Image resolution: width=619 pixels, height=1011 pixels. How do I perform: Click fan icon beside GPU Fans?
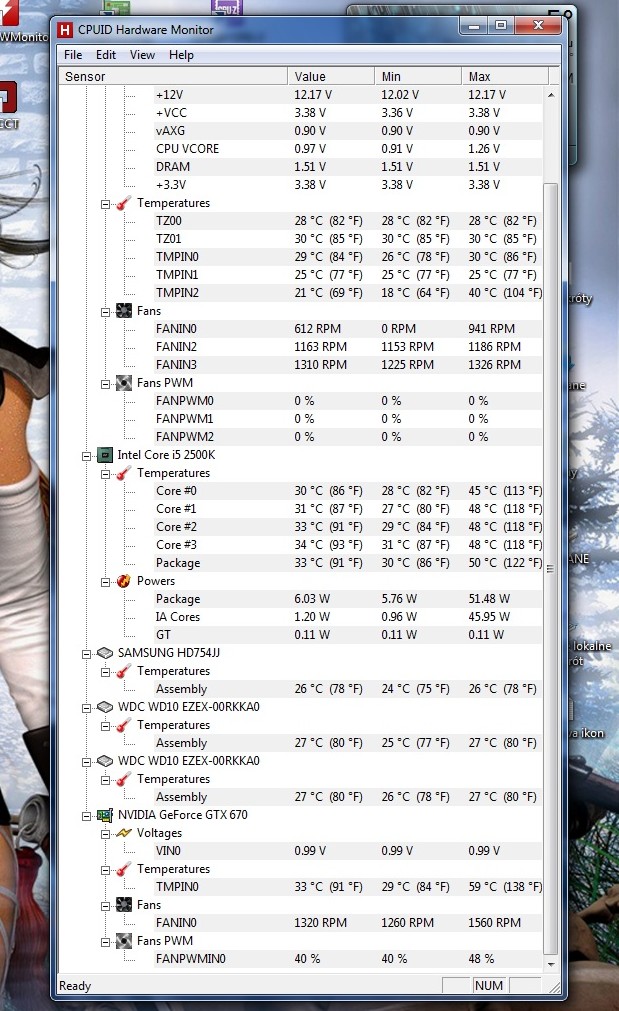pyautogui.click(x=123, y=905)
